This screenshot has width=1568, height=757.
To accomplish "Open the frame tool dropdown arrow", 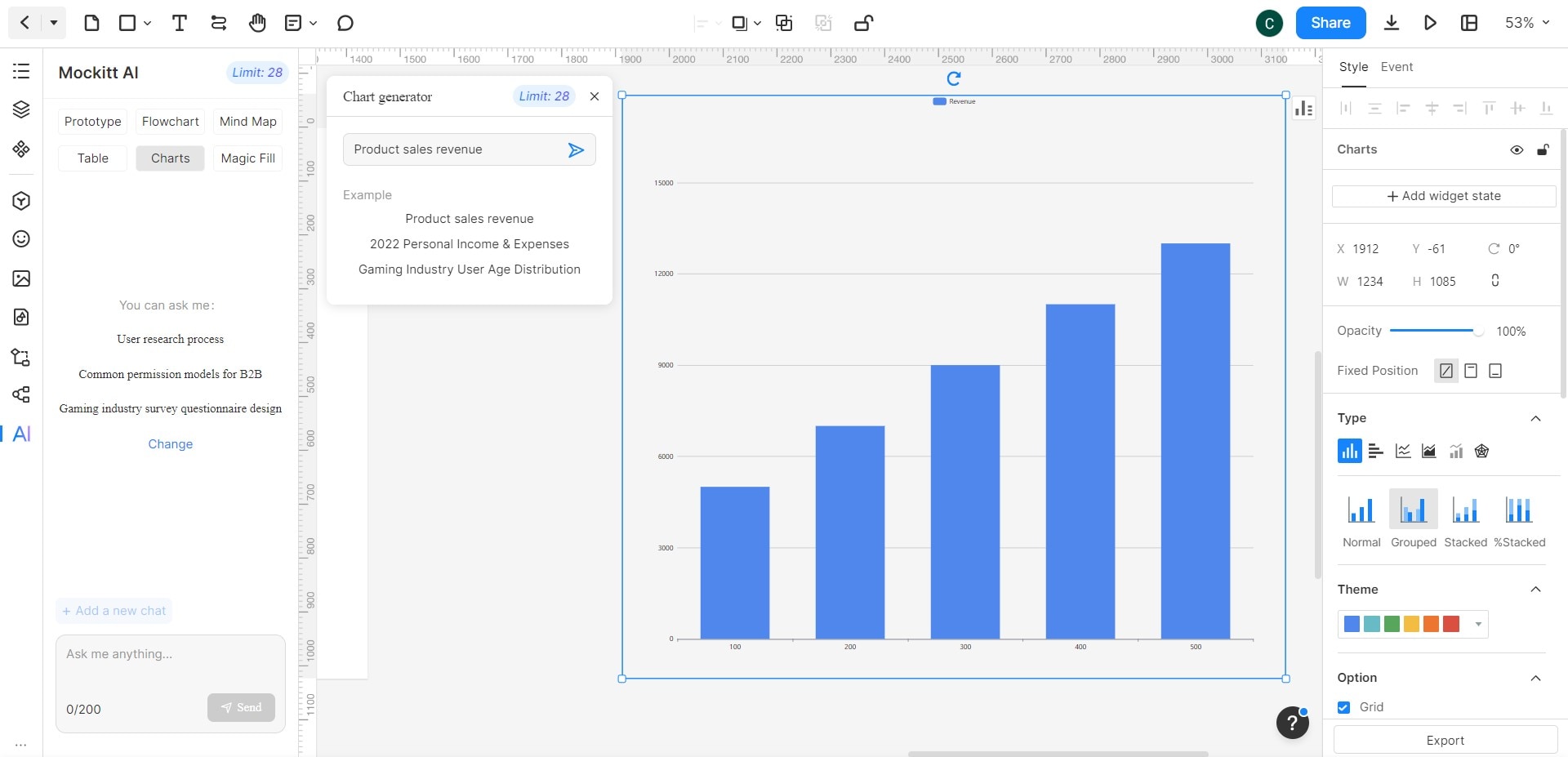I will tap(147, 23).
